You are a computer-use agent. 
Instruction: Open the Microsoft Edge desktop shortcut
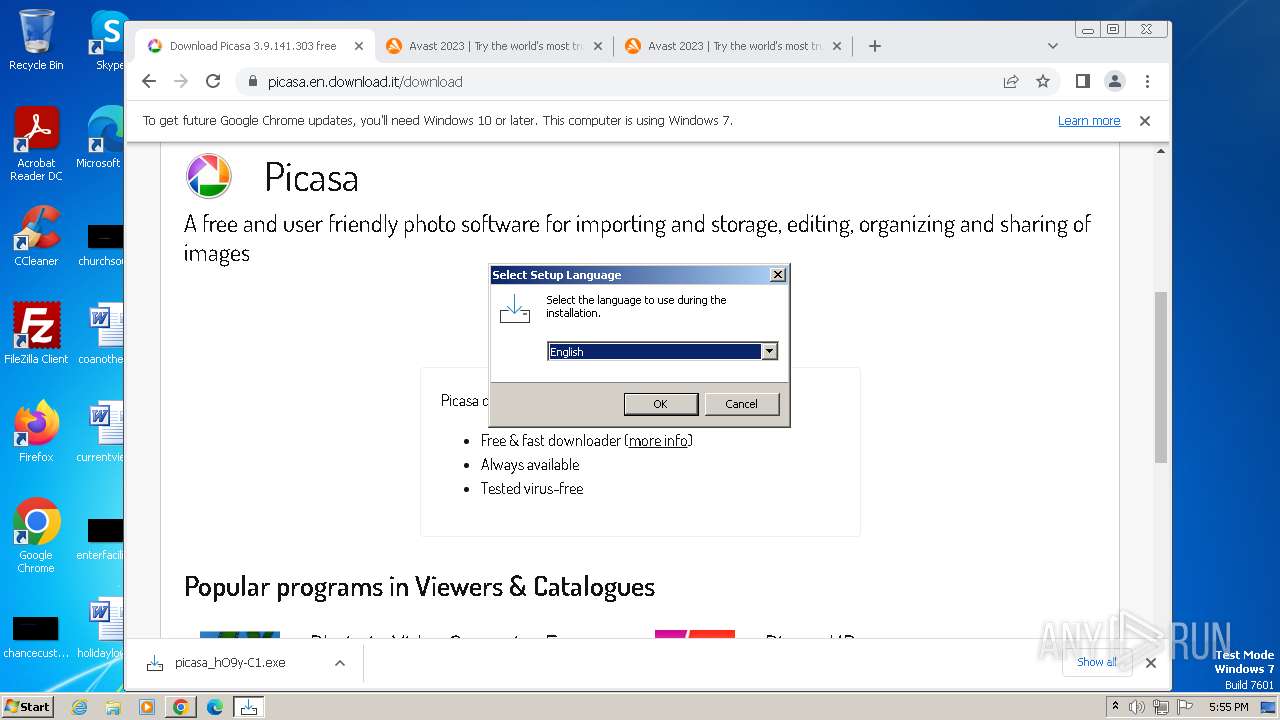tap(100, 138)
